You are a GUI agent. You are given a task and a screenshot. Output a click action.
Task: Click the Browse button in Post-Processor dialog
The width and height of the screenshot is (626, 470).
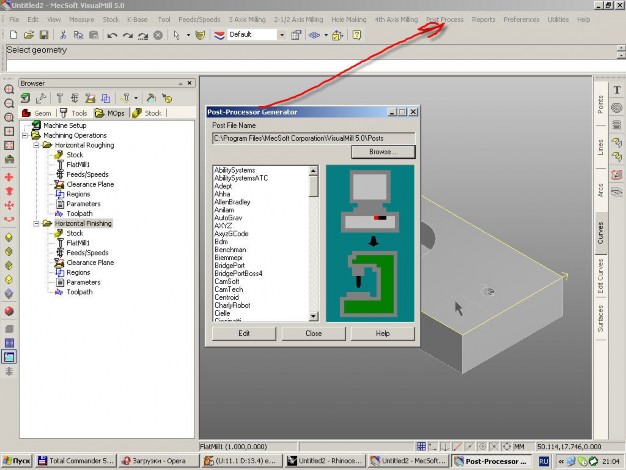(x=383, y=152)
